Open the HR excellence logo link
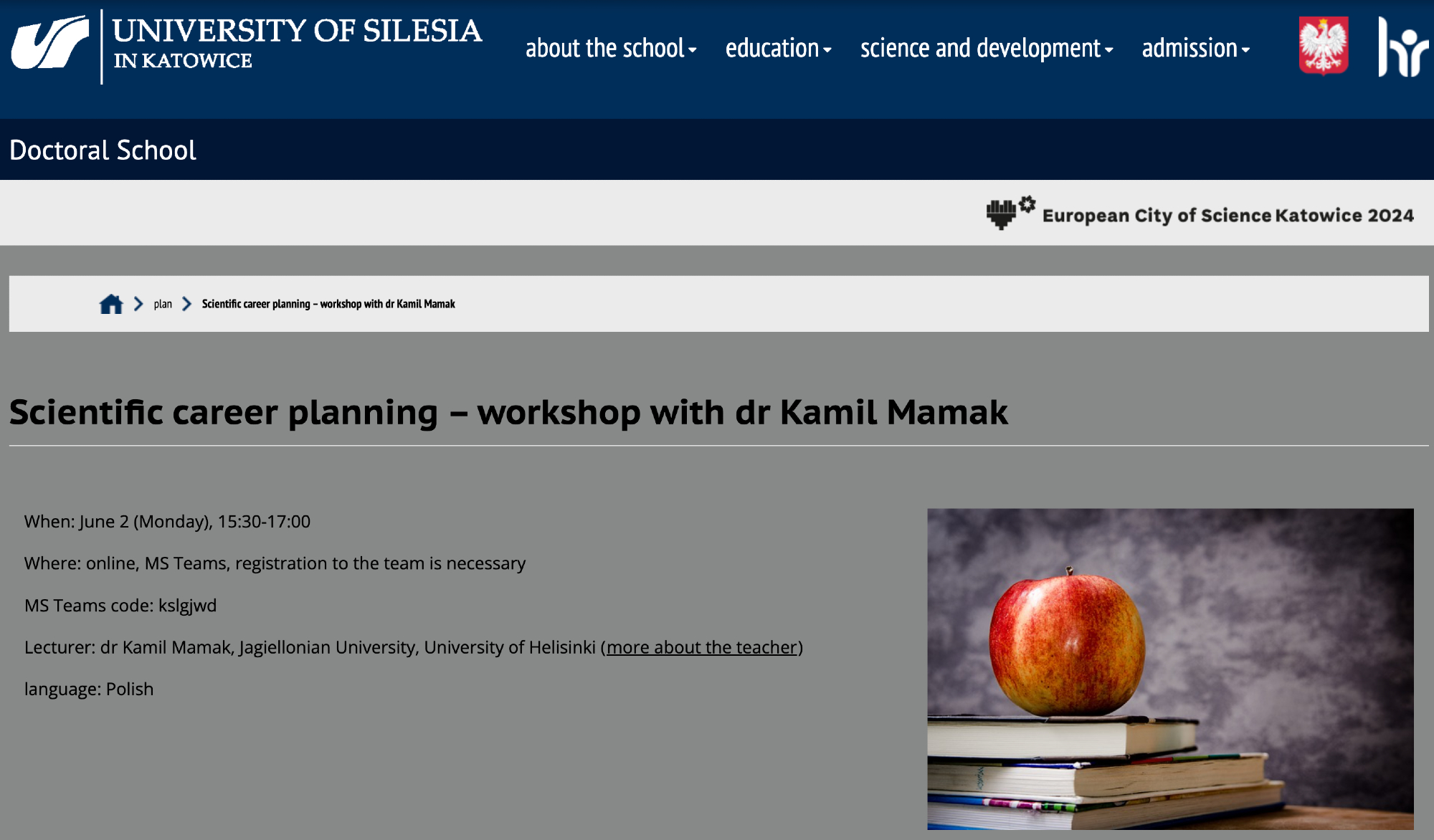1434x840 pixels. point(1402,47)
